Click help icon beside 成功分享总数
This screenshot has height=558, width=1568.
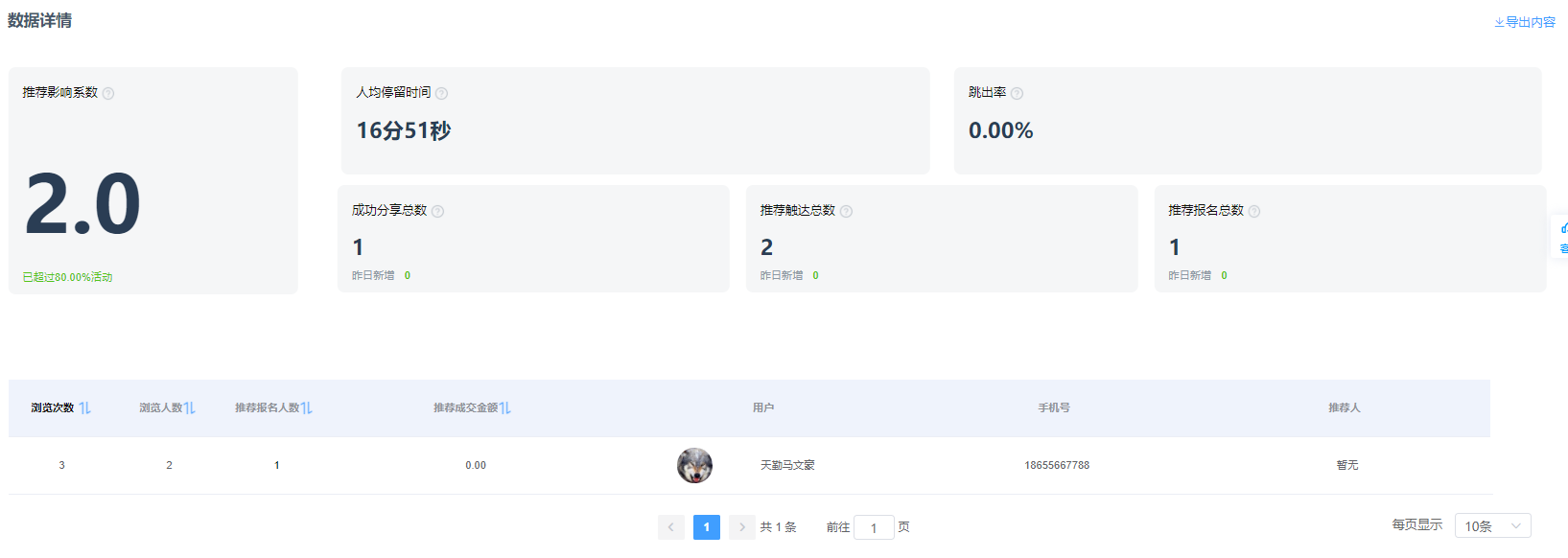point(437,211)
